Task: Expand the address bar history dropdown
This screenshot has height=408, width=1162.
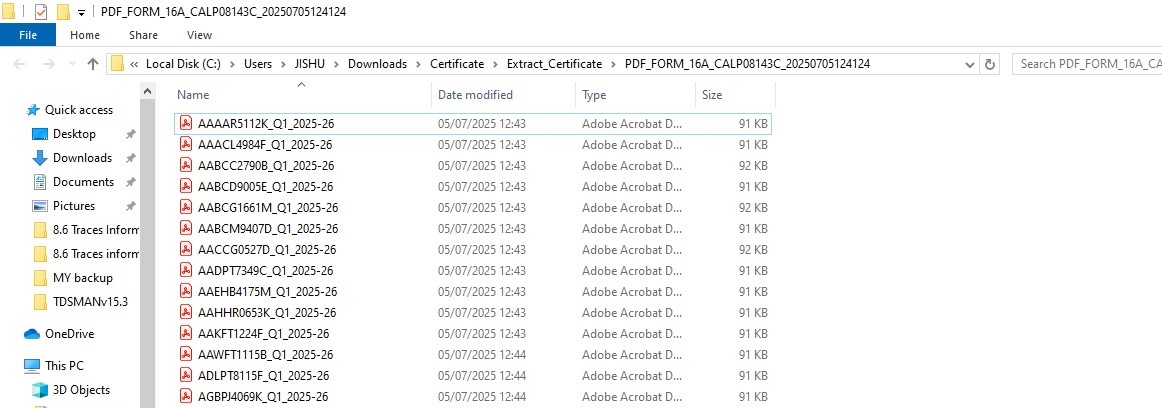Action: click(970, 64)
